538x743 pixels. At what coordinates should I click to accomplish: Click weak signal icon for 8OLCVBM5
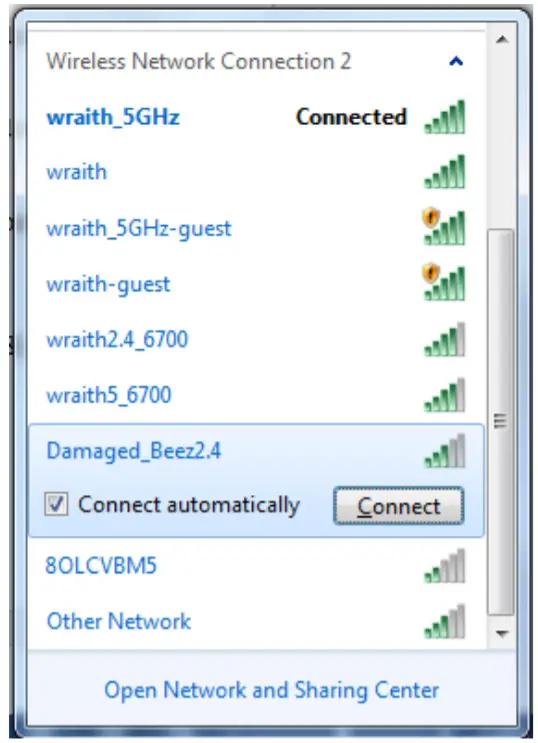point(445,566)
